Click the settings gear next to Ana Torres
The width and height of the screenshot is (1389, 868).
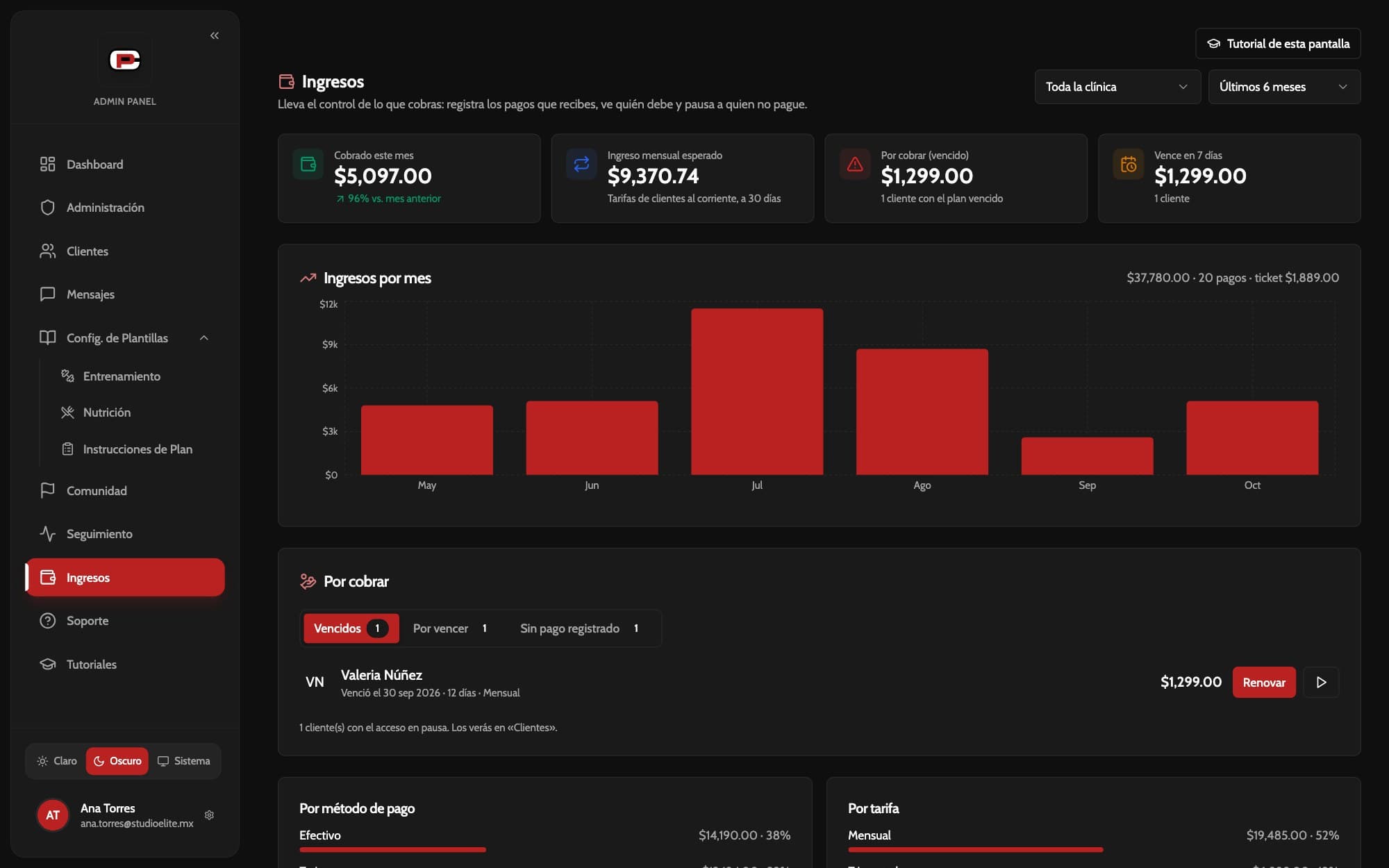point(209,815)
